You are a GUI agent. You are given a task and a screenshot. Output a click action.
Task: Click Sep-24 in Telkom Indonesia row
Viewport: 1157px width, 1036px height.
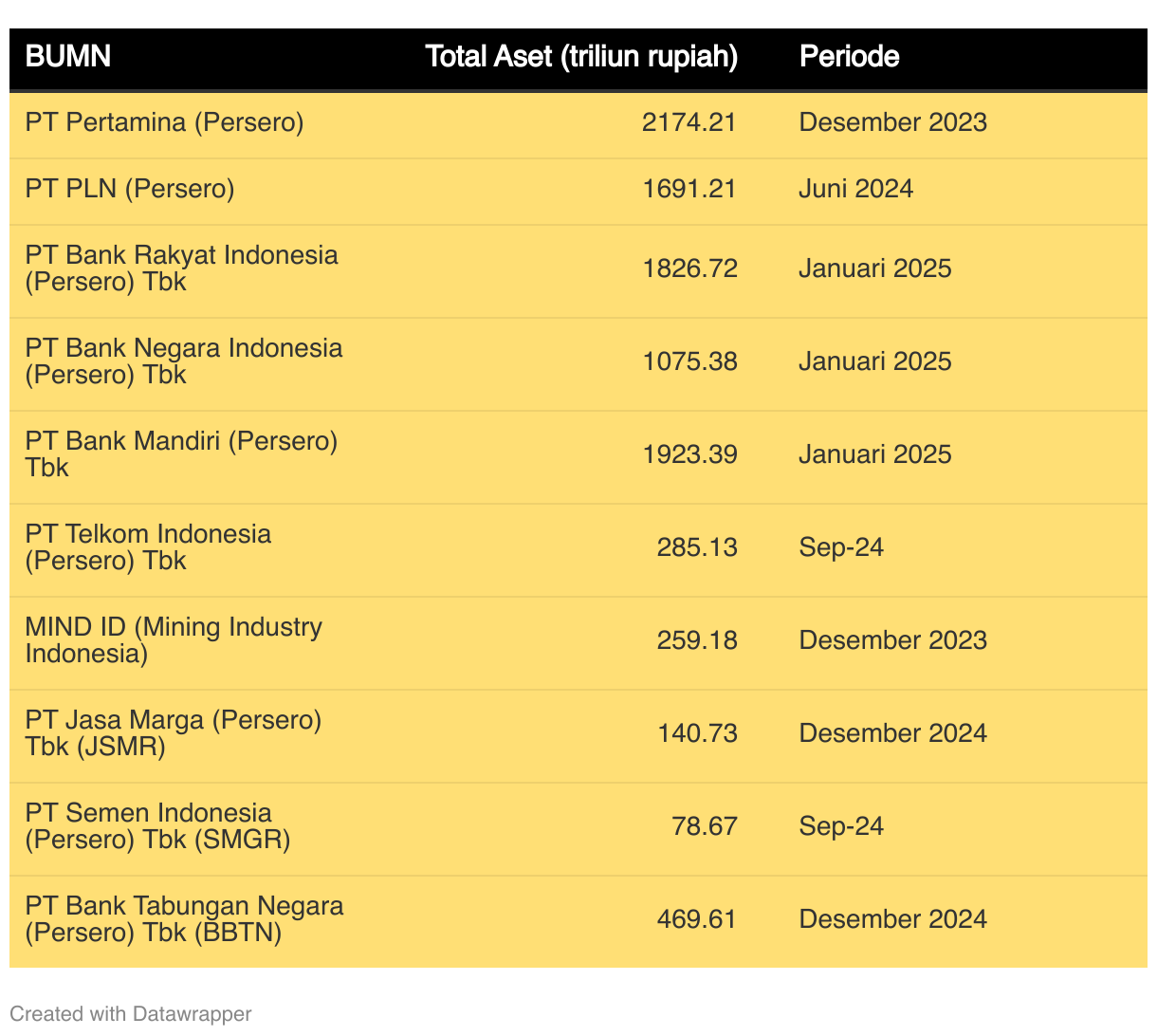pyautogui.click(x=841, y=547)
